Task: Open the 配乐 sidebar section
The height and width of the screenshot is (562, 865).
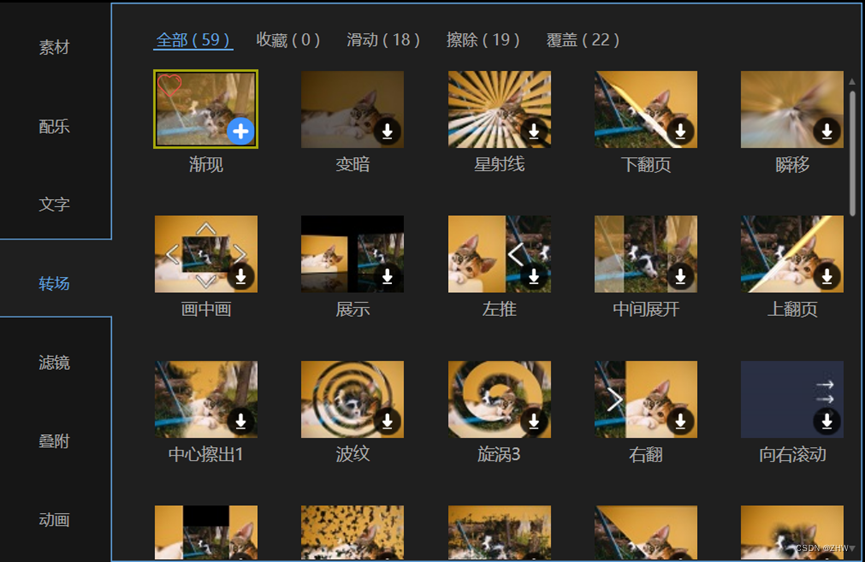Action: click(x=54, y=126)
